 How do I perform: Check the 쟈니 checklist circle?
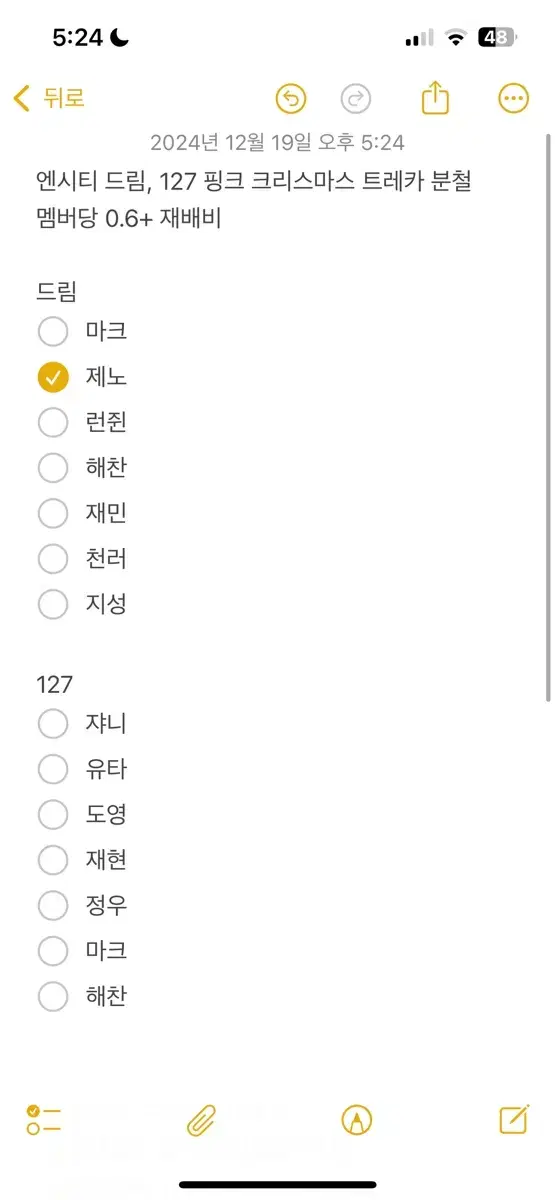click(53, 723)
